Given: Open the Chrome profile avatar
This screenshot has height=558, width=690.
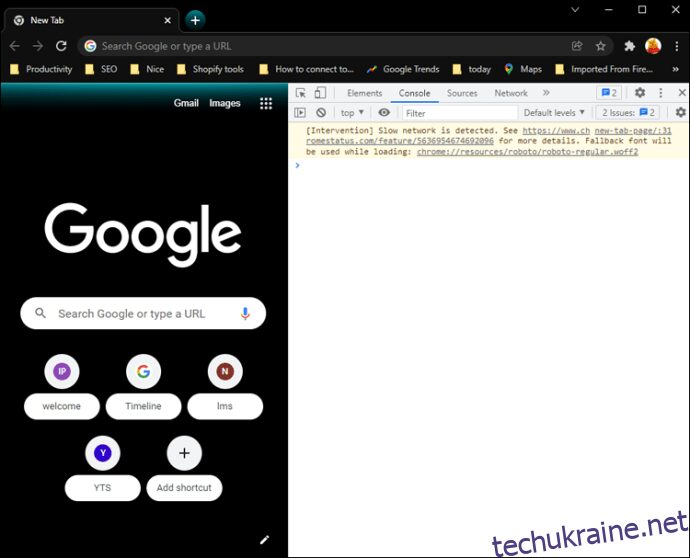Looking at the screenshot, I should [x=653, y=46].
